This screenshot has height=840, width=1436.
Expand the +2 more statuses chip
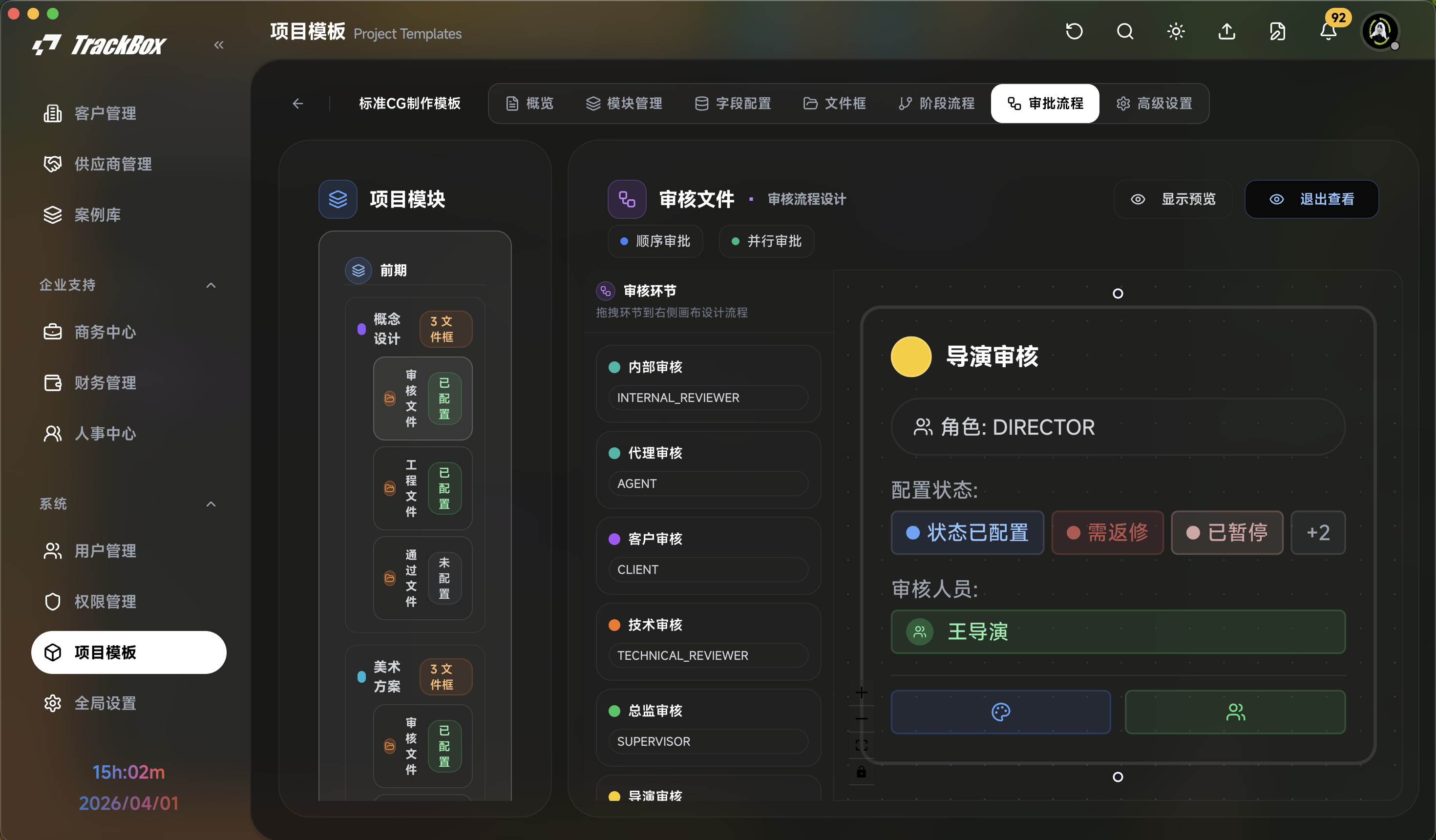pos(1318,532)
